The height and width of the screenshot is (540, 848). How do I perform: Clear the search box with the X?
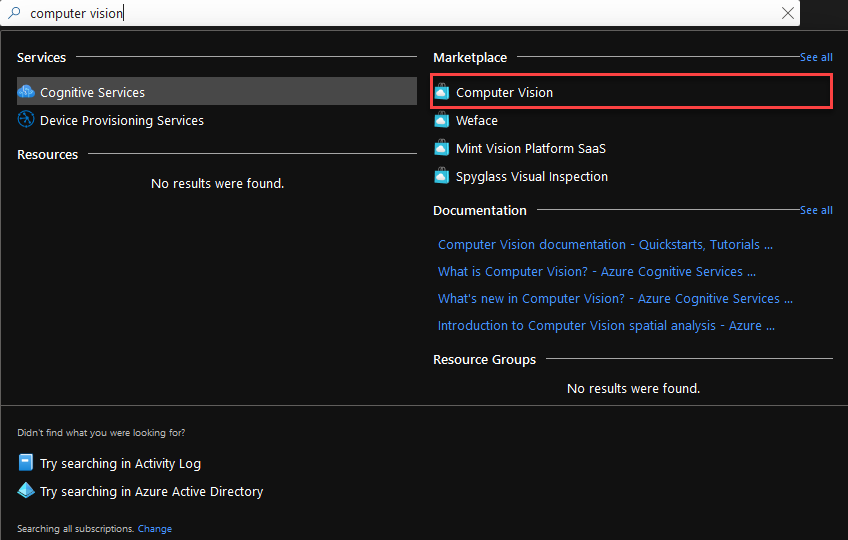tap(788, 13)
